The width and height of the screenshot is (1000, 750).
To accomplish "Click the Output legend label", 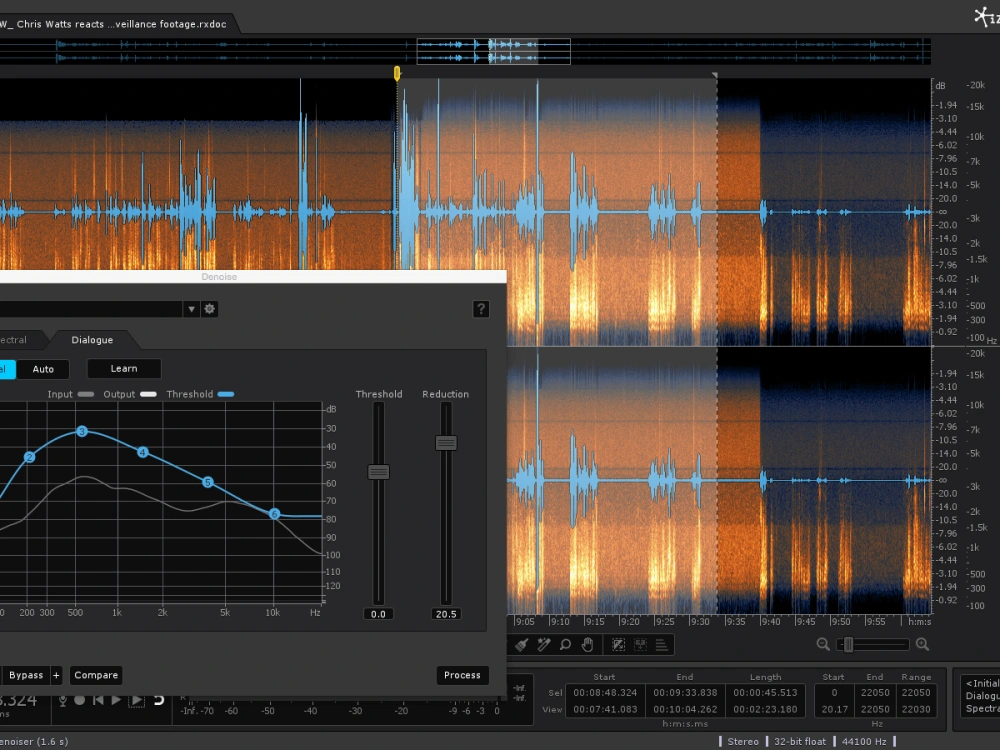I will 119,394.
